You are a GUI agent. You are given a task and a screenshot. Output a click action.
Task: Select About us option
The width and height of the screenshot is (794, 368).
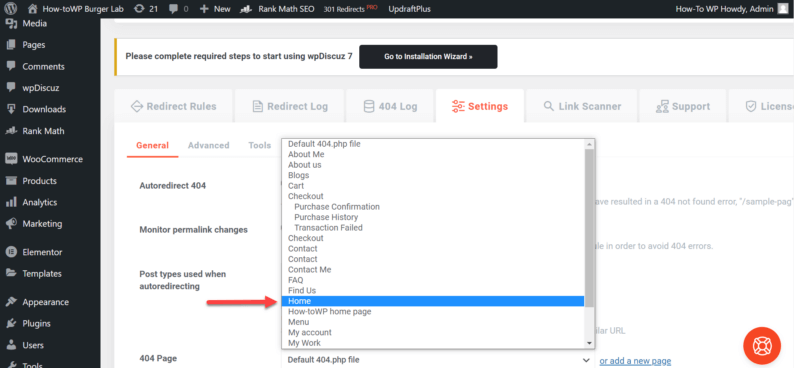(433, 165)
